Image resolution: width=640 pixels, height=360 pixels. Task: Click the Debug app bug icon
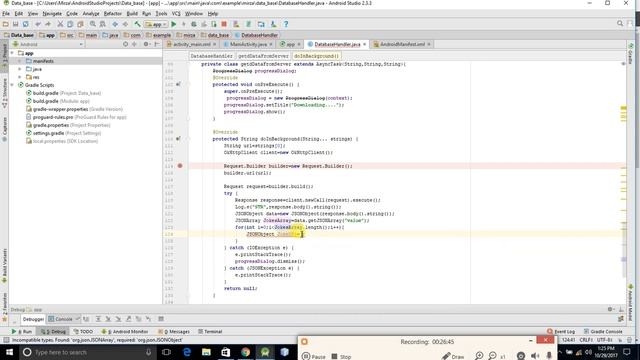pos(194,24)
